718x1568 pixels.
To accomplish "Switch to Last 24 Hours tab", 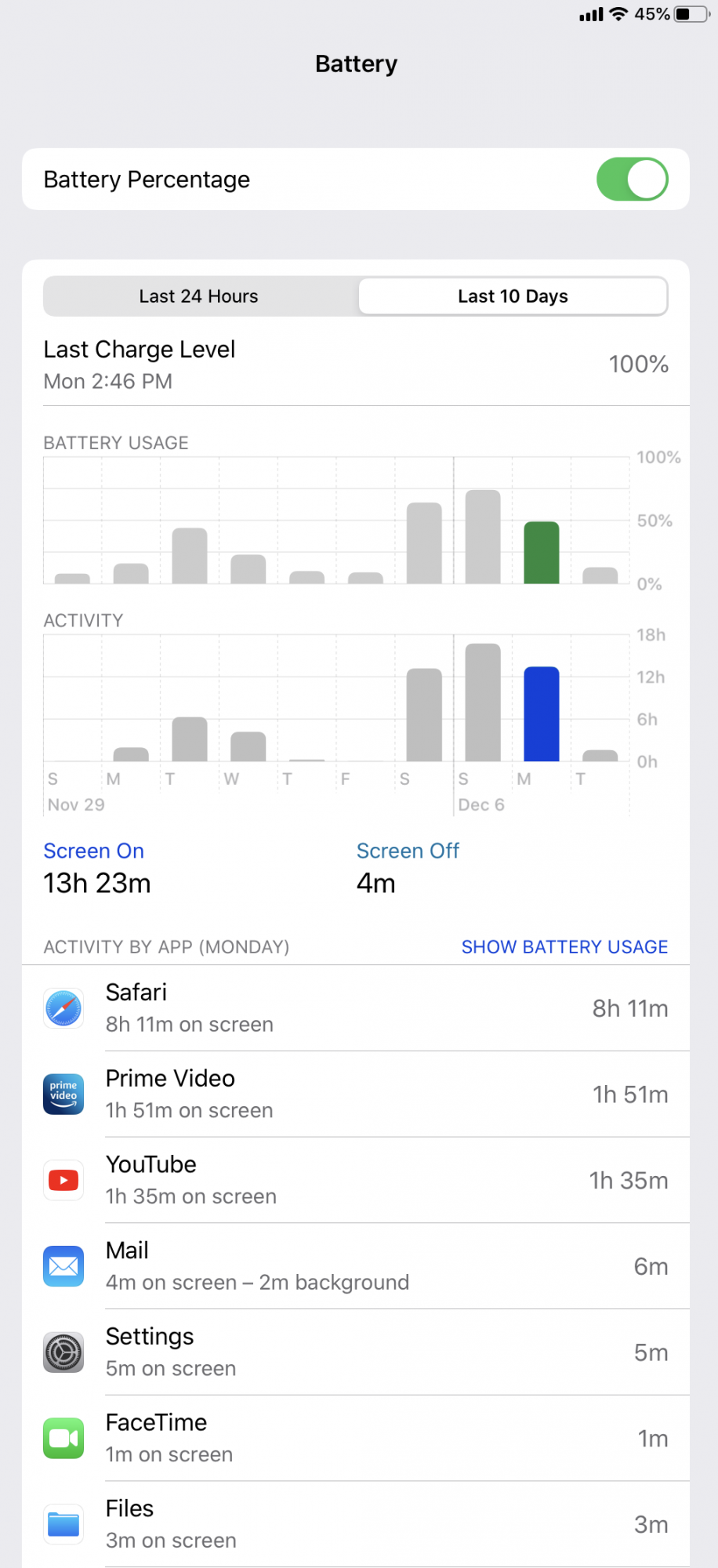I will (x=199, y=296).
